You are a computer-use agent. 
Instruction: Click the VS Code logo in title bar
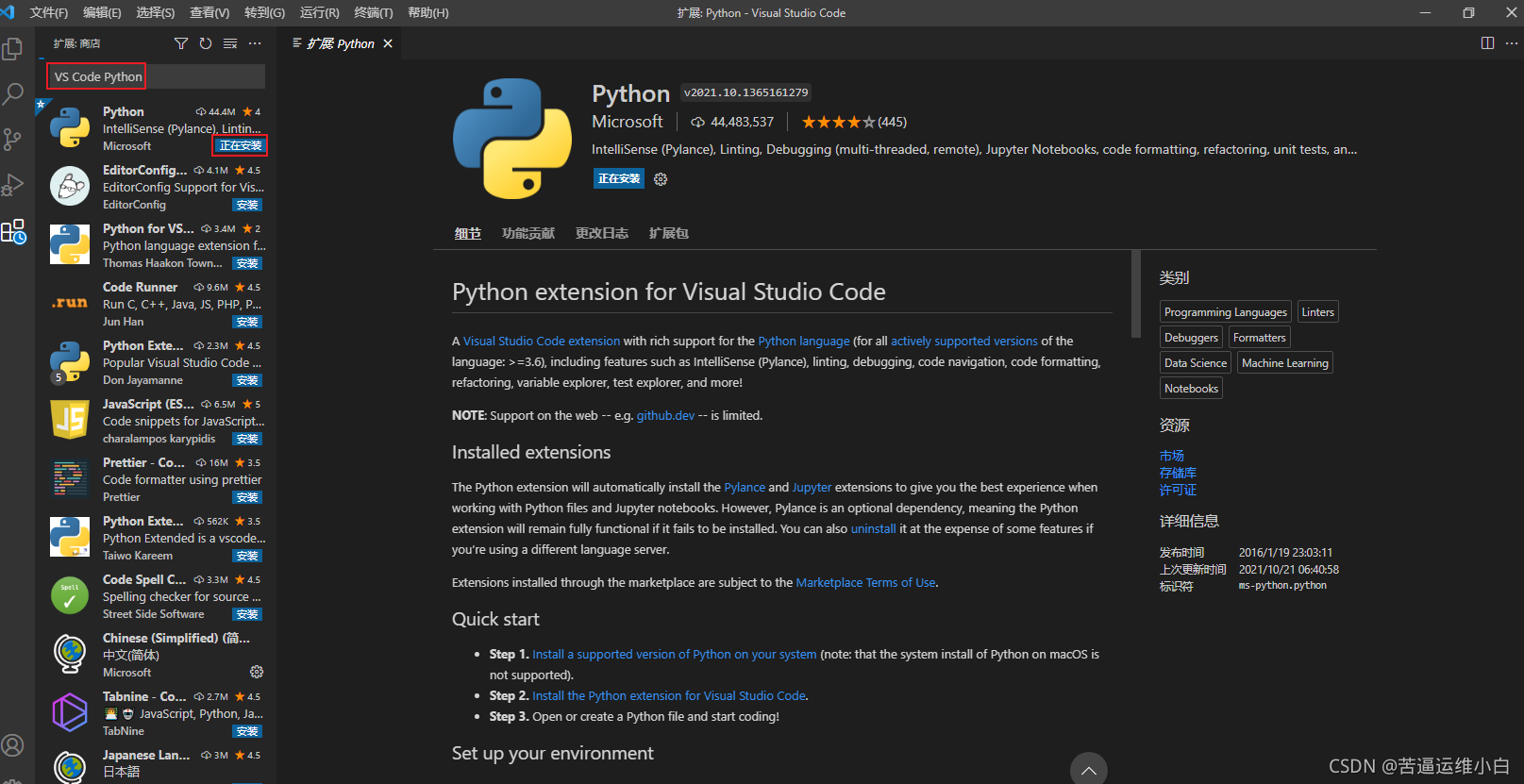click(x=8, y=12)
